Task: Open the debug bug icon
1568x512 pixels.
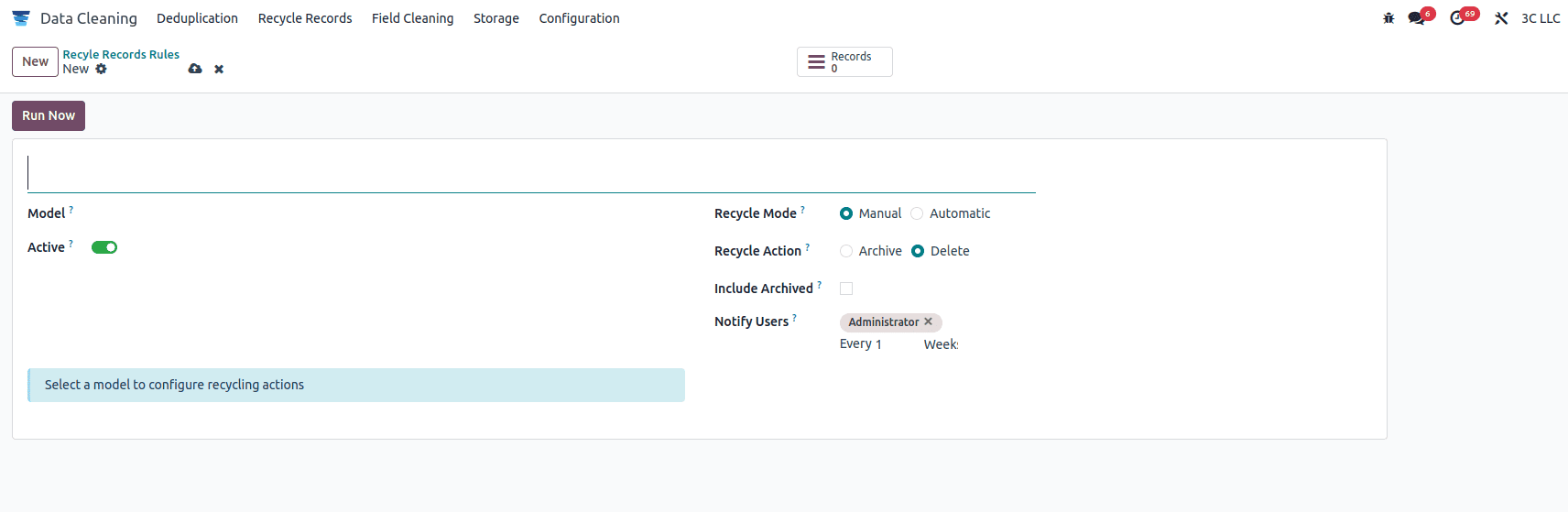Action: [x=1388, y=18]
